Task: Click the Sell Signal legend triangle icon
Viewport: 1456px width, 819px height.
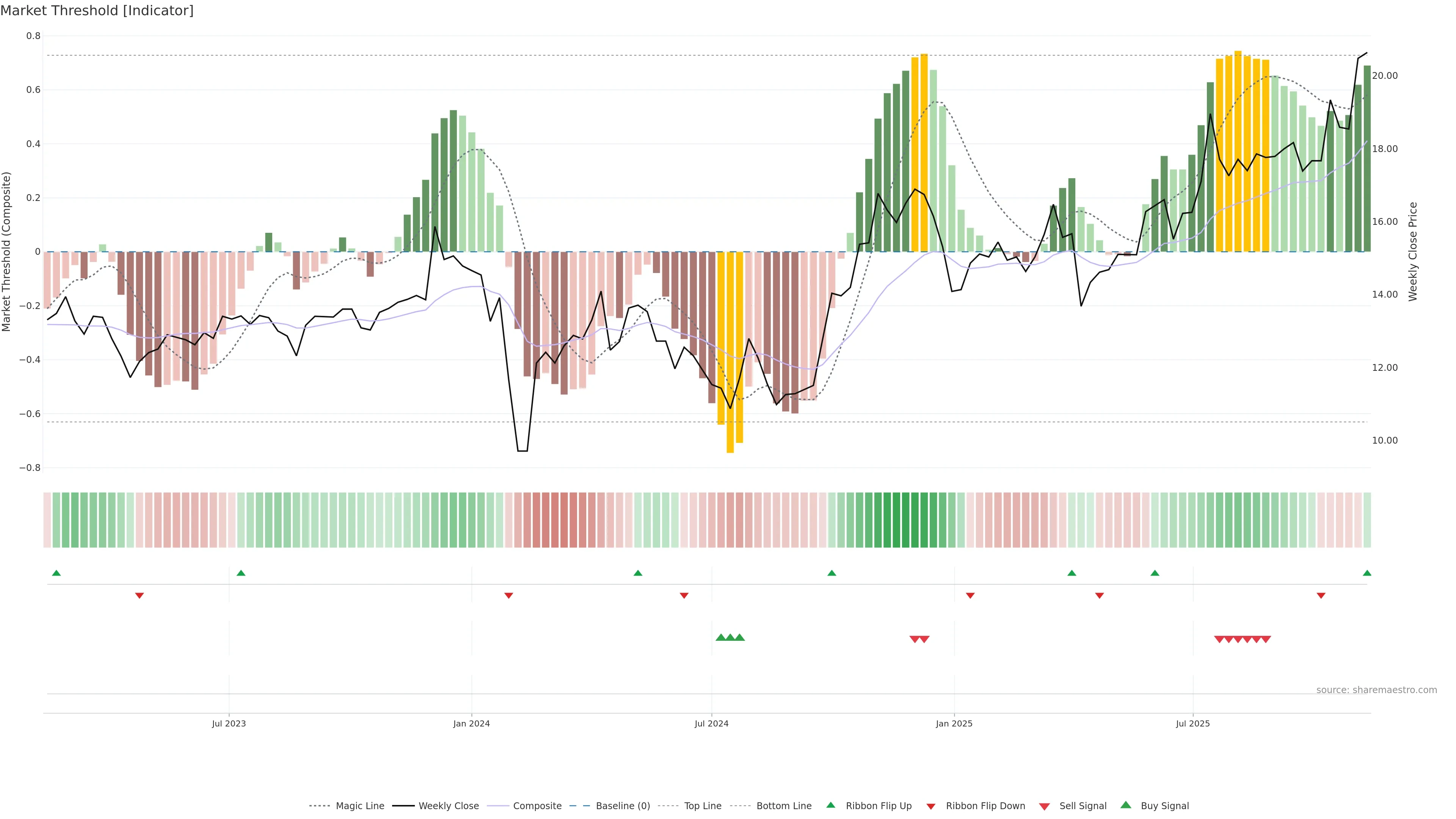Action: [1045, 806]
